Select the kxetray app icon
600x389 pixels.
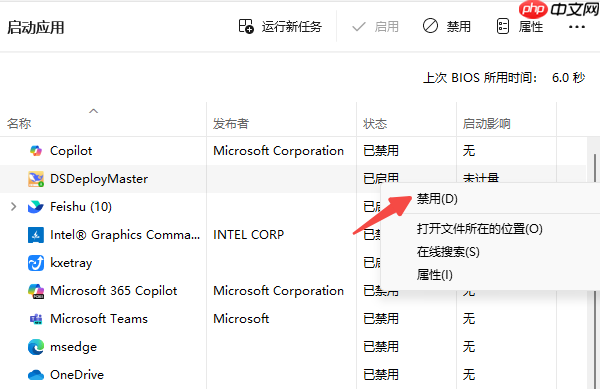tap(36, 263)
